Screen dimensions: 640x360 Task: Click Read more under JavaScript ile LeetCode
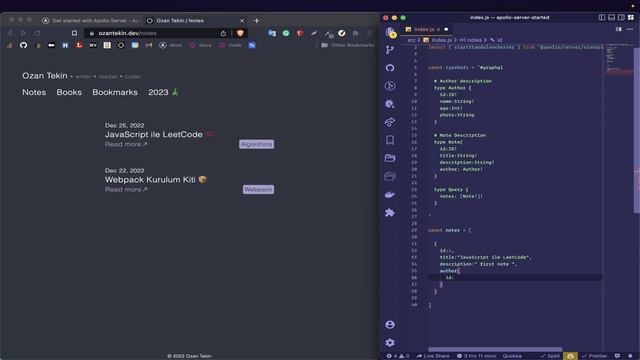(126, 144)
